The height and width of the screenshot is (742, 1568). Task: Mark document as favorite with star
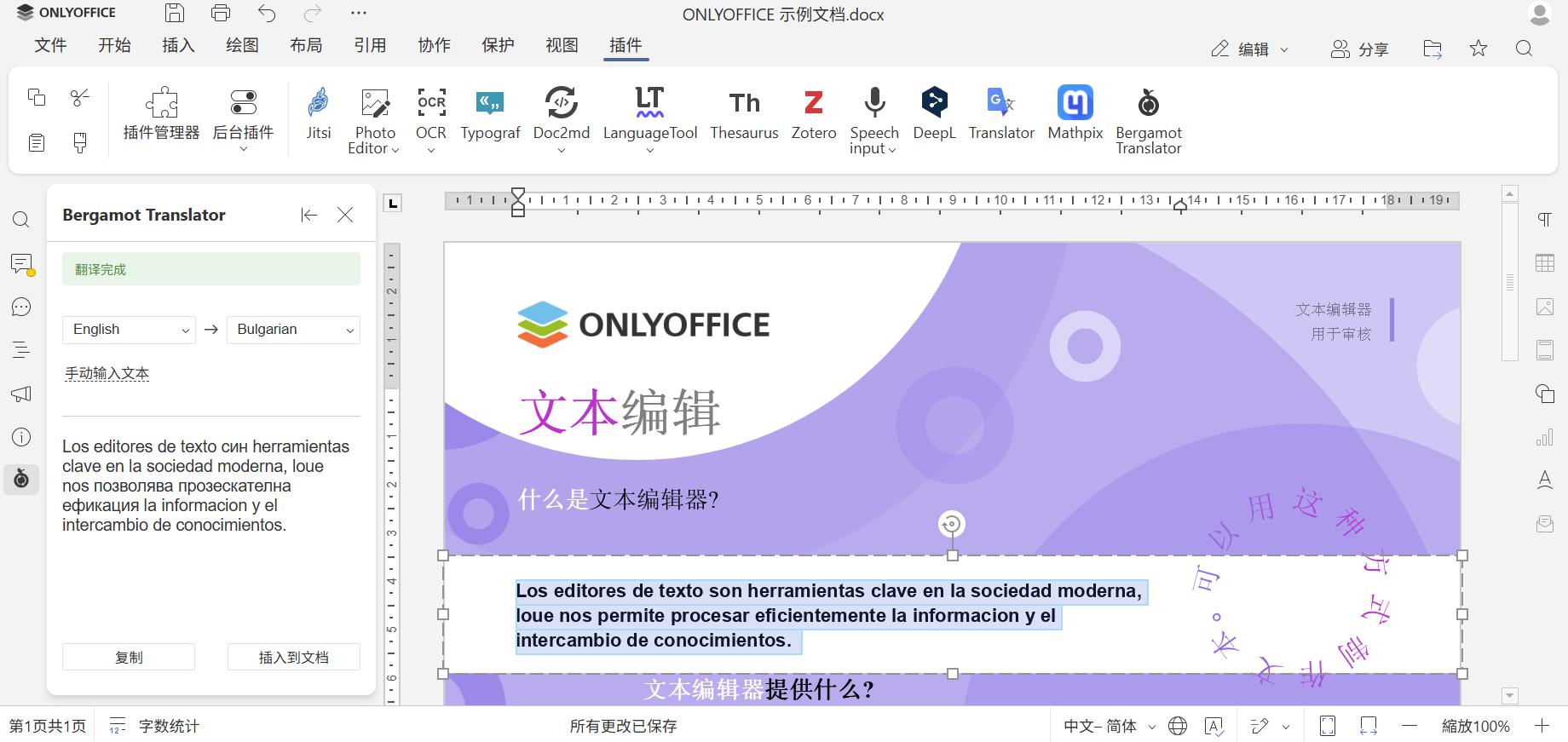click(1479, 49)
